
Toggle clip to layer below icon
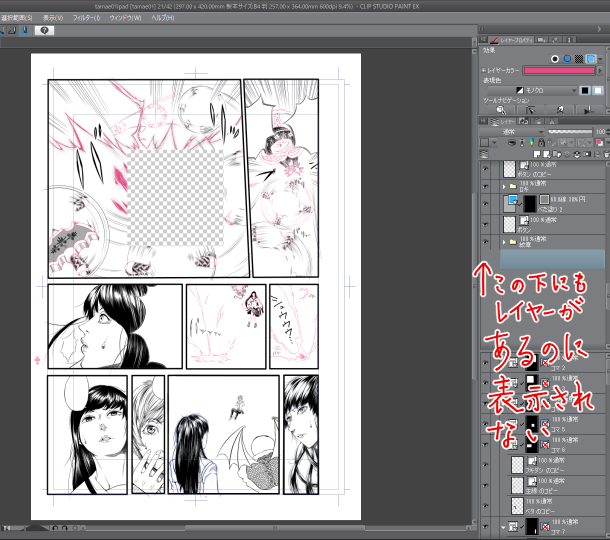click(x=512, y=143)
